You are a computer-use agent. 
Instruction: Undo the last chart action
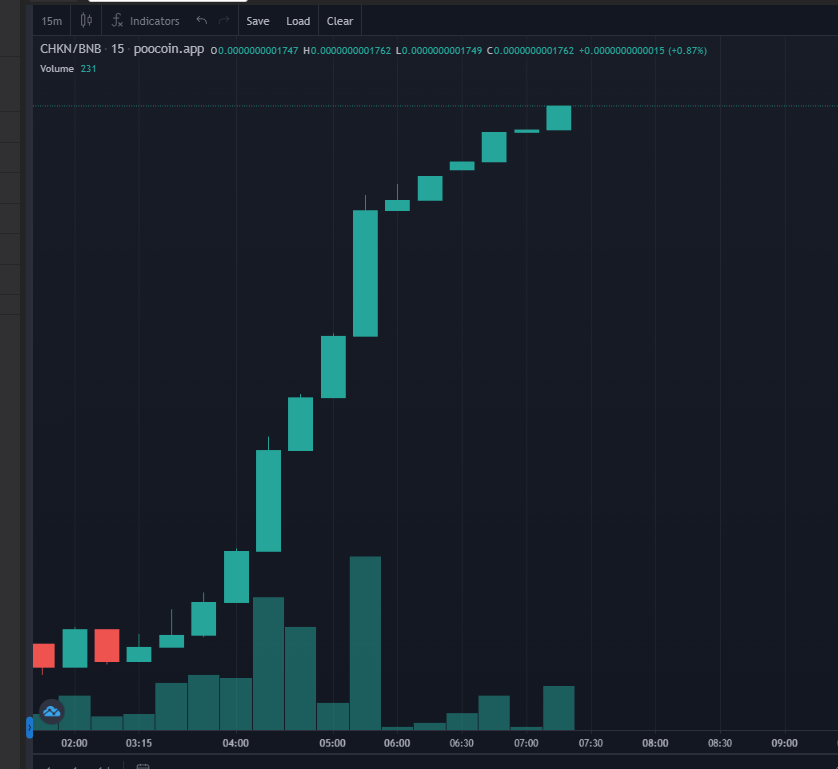click(x=201, y=20)
